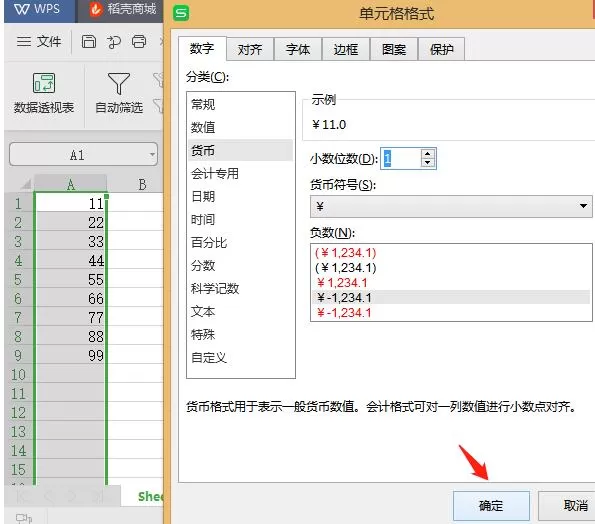The image size is (595, 524).
Task: Select 时间 category
Action: coord(241,219)
